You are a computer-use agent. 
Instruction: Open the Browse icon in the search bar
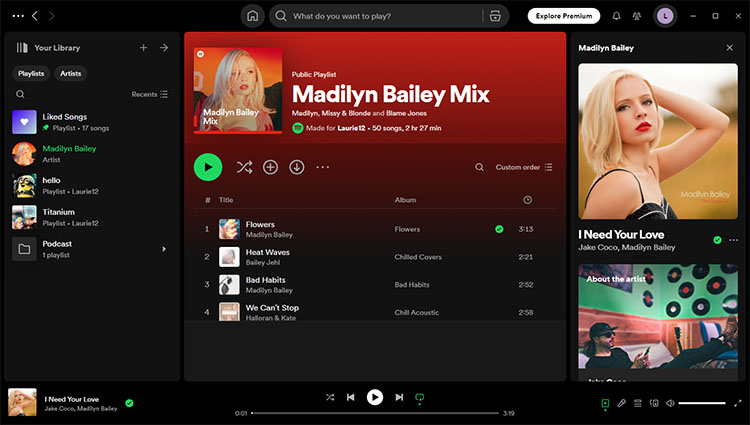coord(495,16)
